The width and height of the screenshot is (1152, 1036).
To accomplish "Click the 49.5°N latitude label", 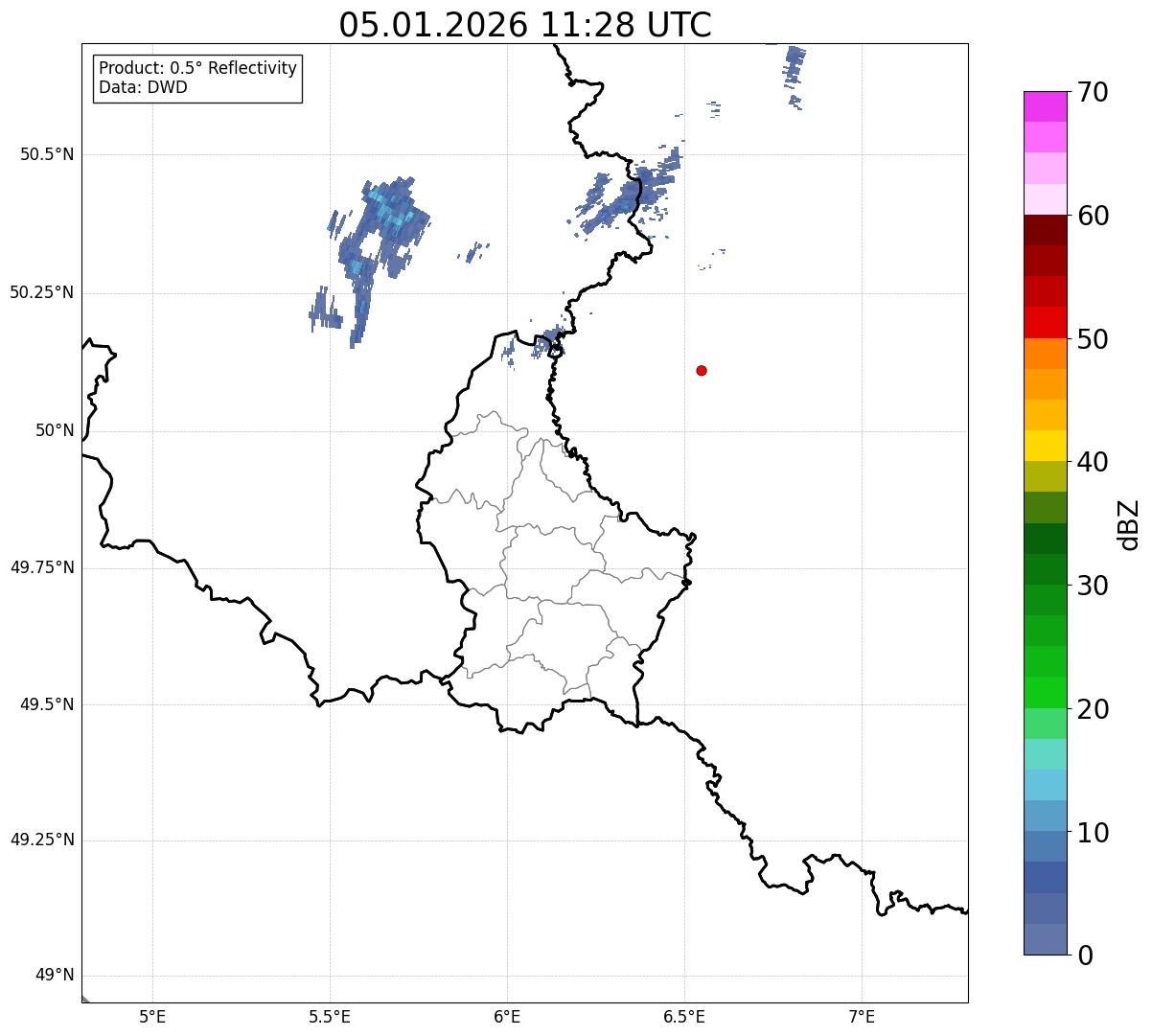I will click(47, 704).
